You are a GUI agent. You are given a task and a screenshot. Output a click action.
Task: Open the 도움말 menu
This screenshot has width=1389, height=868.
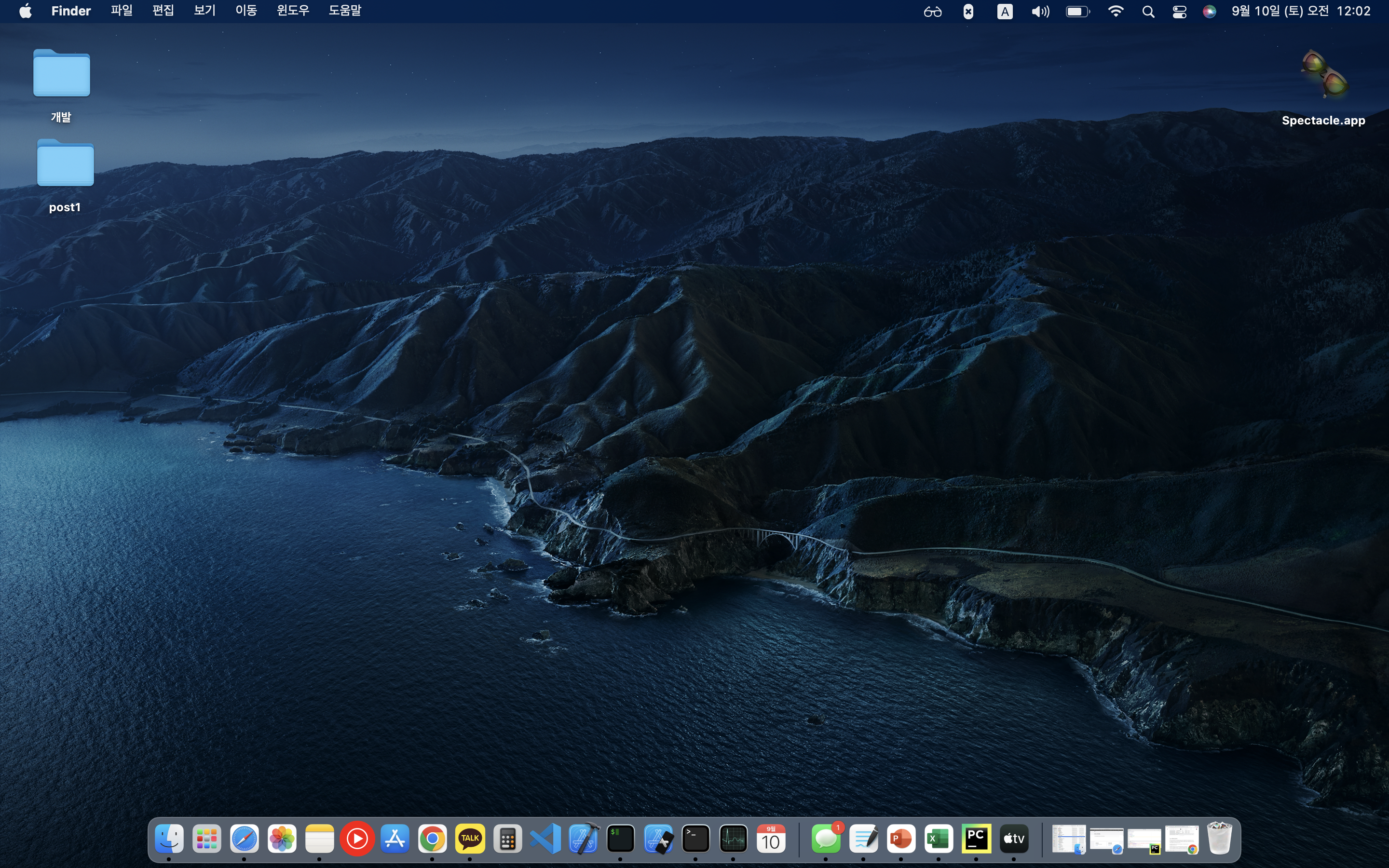[344, 11]
